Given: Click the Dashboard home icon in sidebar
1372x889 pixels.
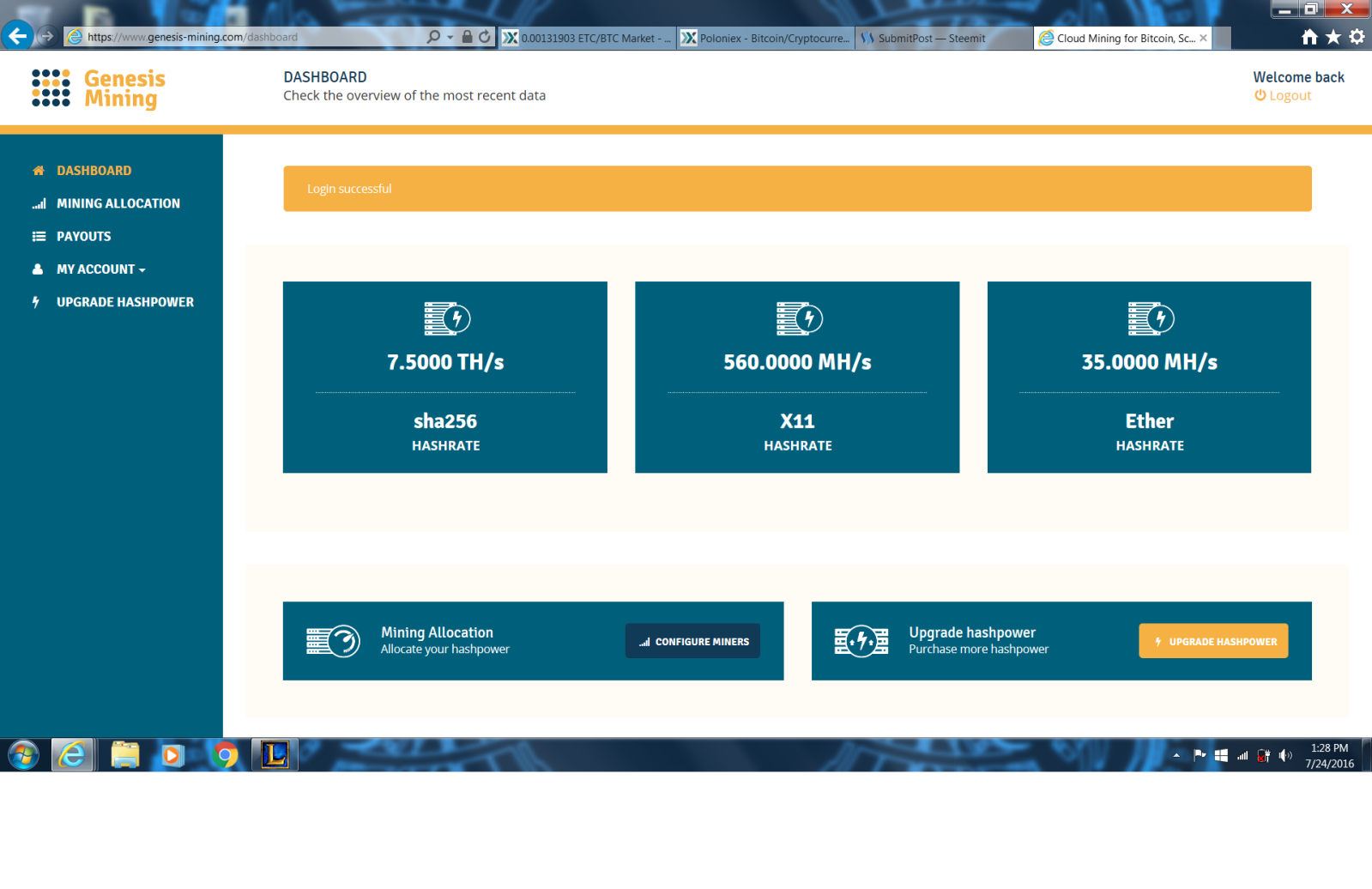Looking at the screenshot, I should pos(38,171).
